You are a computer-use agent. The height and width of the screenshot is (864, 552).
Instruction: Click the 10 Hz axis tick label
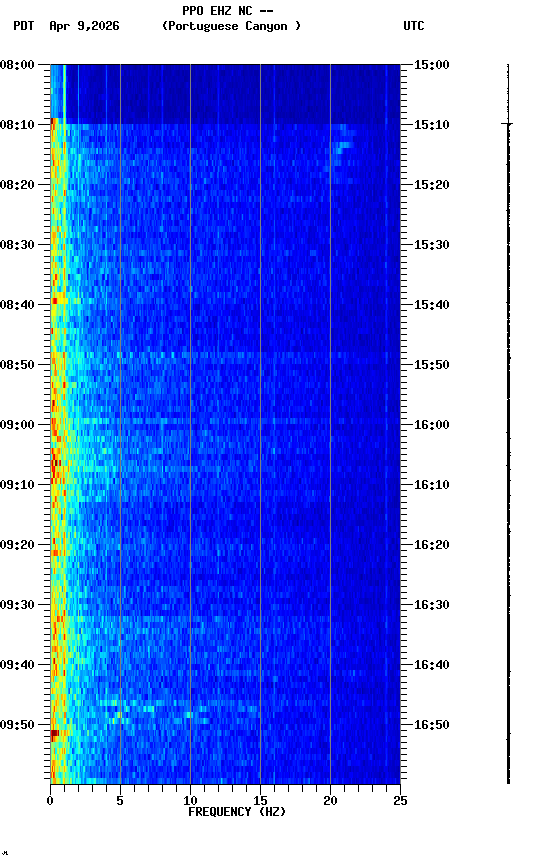190,801
